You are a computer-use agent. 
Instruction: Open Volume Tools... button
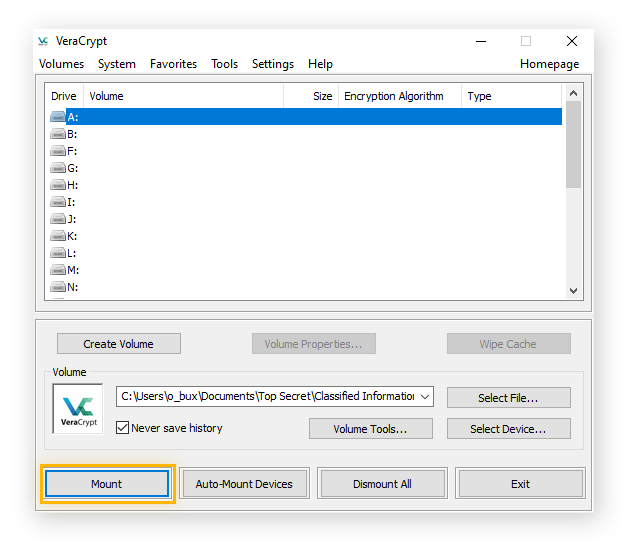point(371,429)
